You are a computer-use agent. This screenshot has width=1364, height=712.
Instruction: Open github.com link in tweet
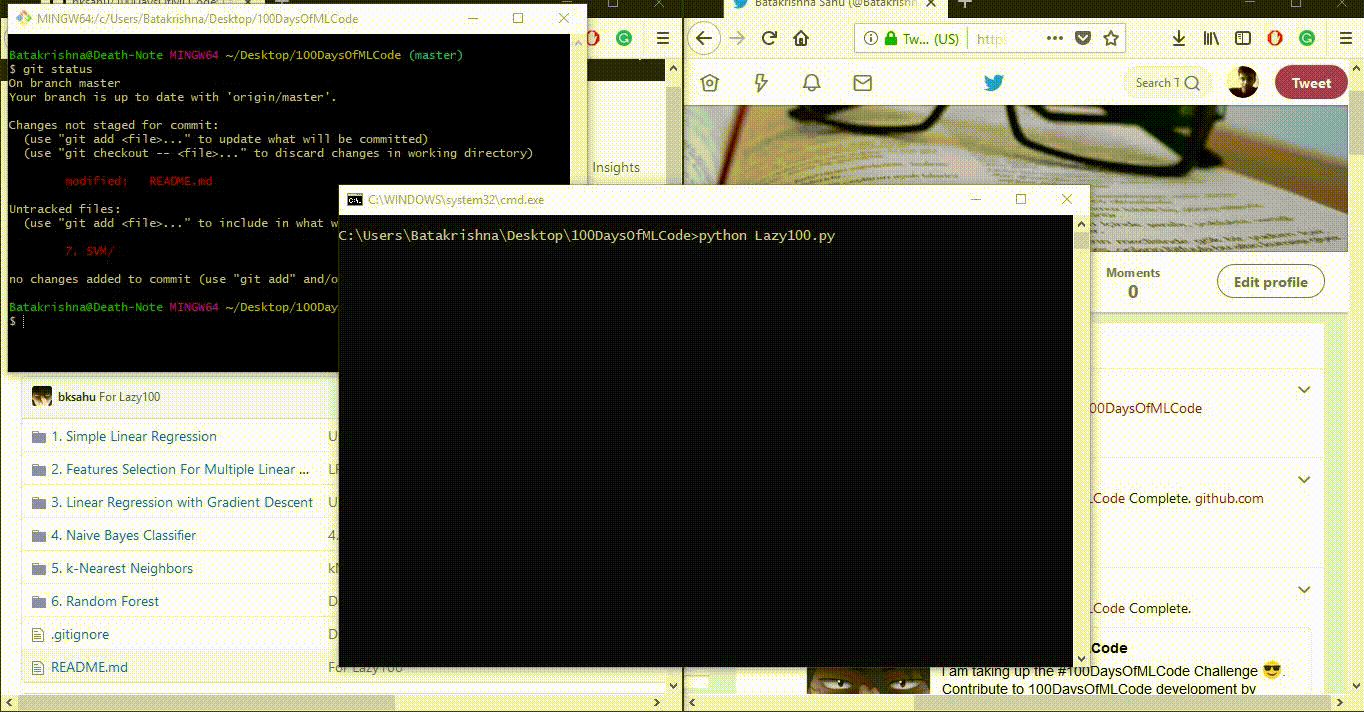(1229, 498)
